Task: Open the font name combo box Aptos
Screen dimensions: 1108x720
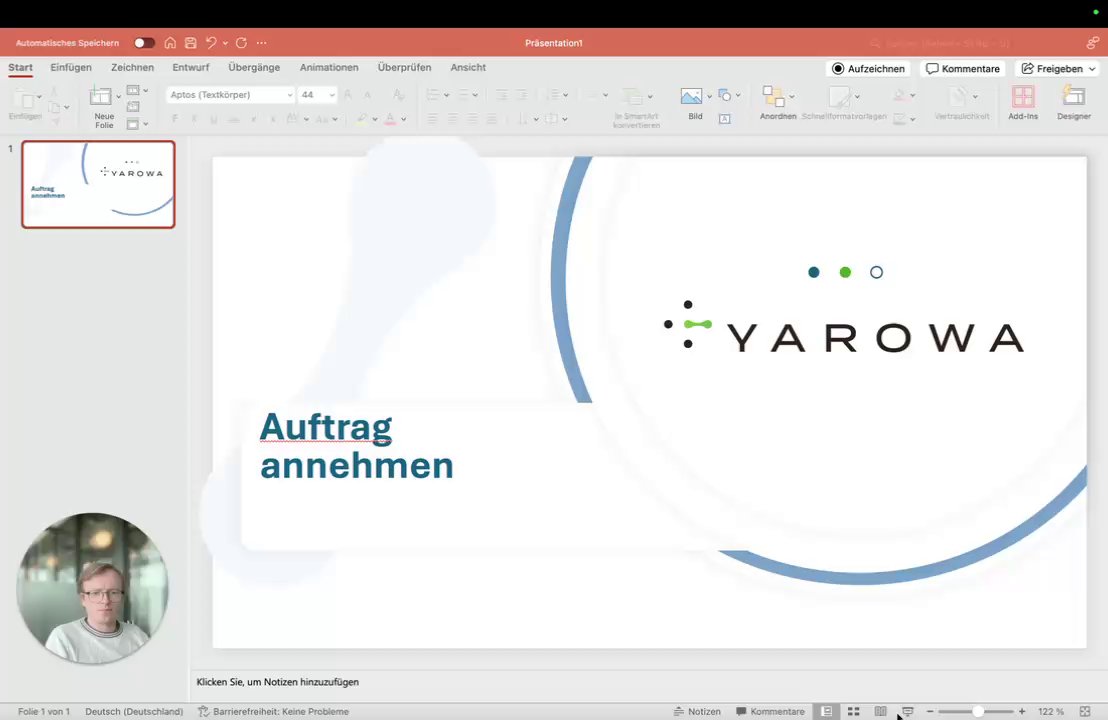Action: [x=230, y=95]
